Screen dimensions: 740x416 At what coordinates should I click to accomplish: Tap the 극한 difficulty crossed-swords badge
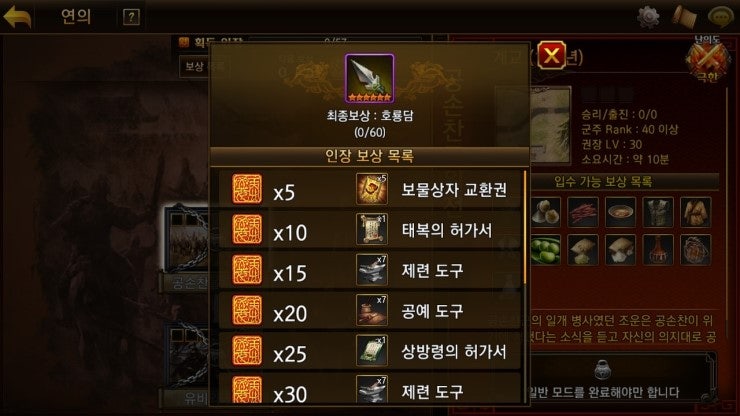[706, 59]
